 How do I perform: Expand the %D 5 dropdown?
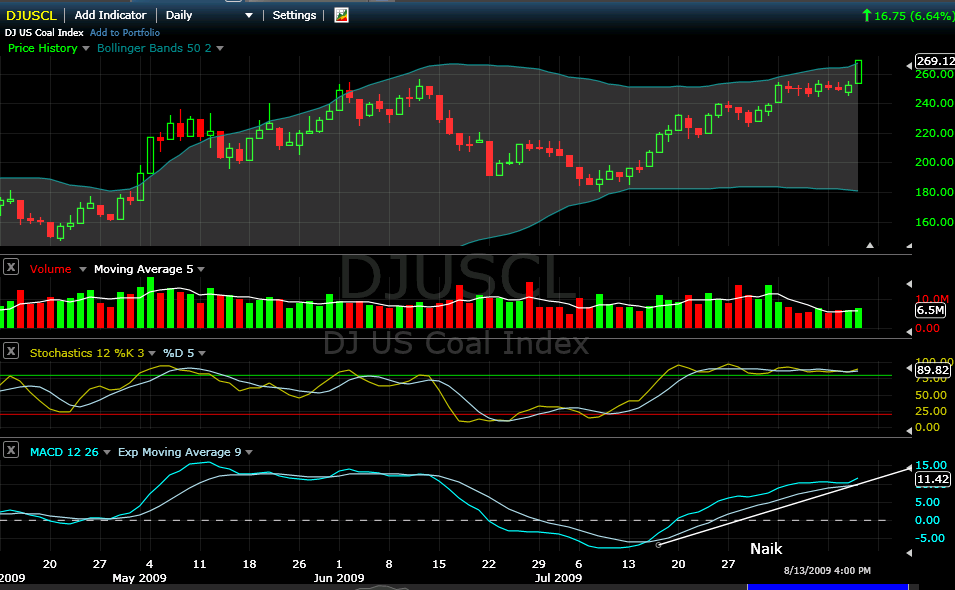202,353
